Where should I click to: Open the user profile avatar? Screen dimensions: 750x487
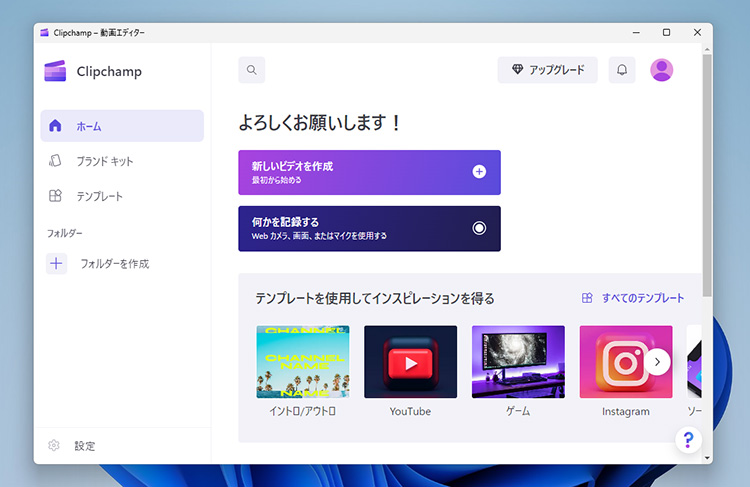click(662, 70)
